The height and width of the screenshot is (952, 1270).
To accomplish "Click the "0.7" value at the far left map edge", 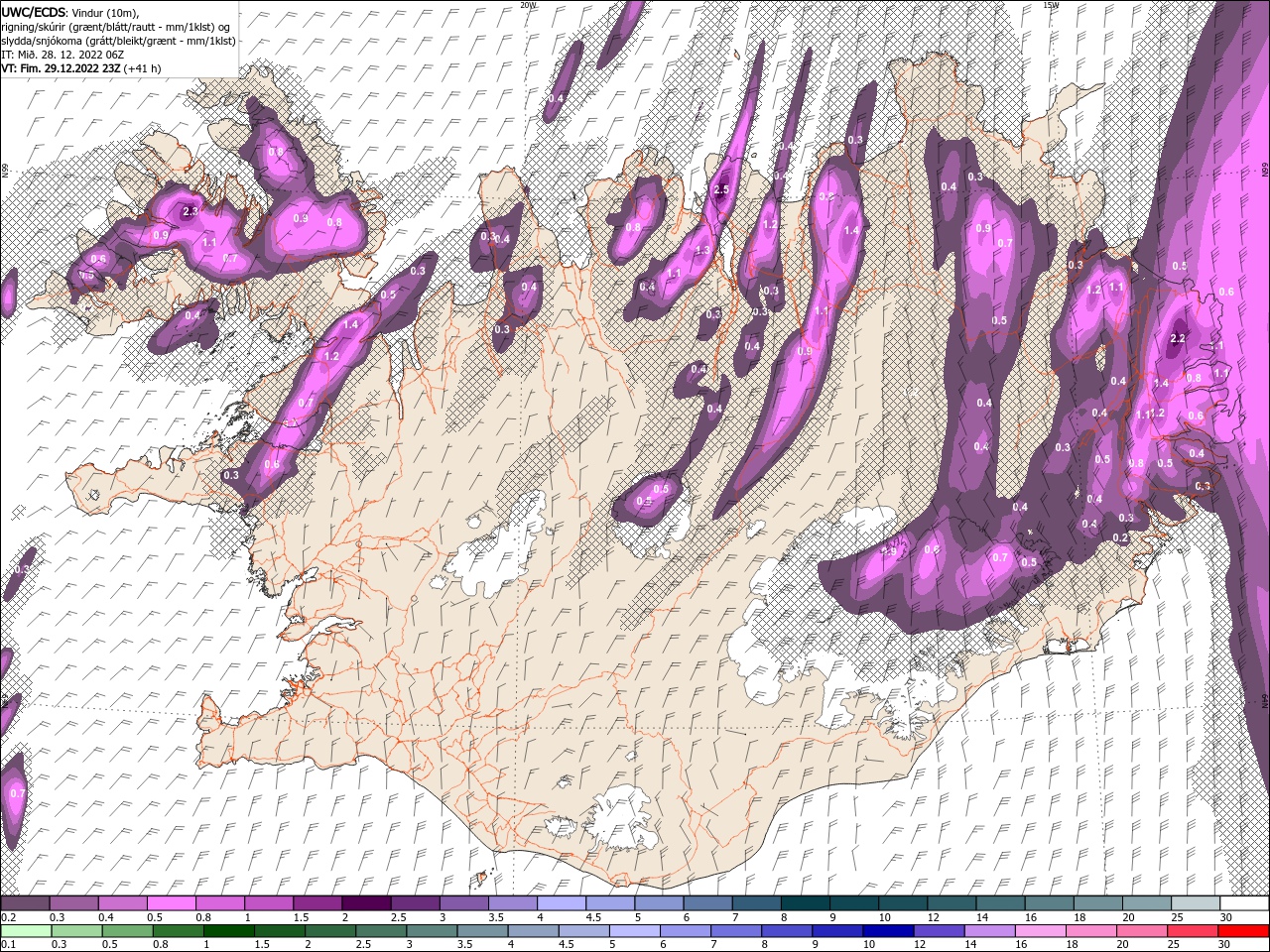I will 17,793.
